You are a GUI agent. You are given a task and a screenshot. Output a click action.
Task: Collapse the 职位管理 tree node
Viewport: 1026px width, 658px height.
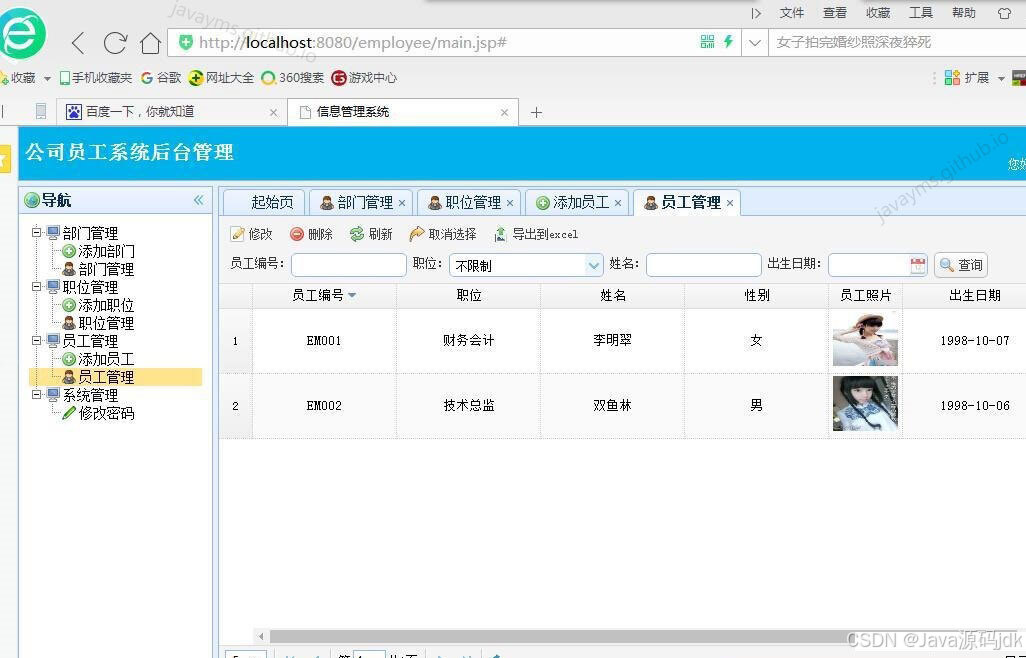[x=37, y=286]
